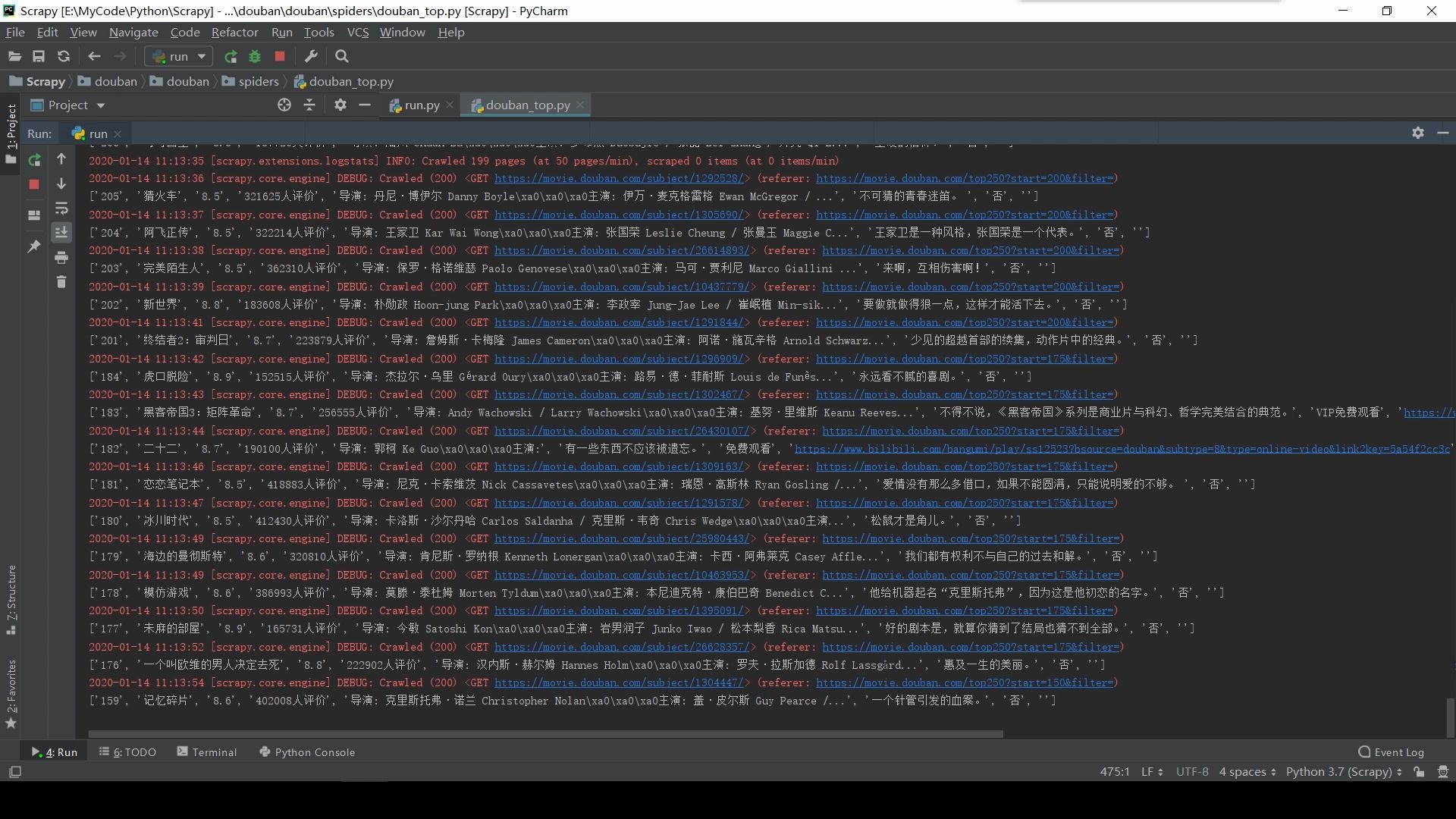Rerun 'run' from the main toolbar
The image size is (1456, 819).
(x=231, y=56)
